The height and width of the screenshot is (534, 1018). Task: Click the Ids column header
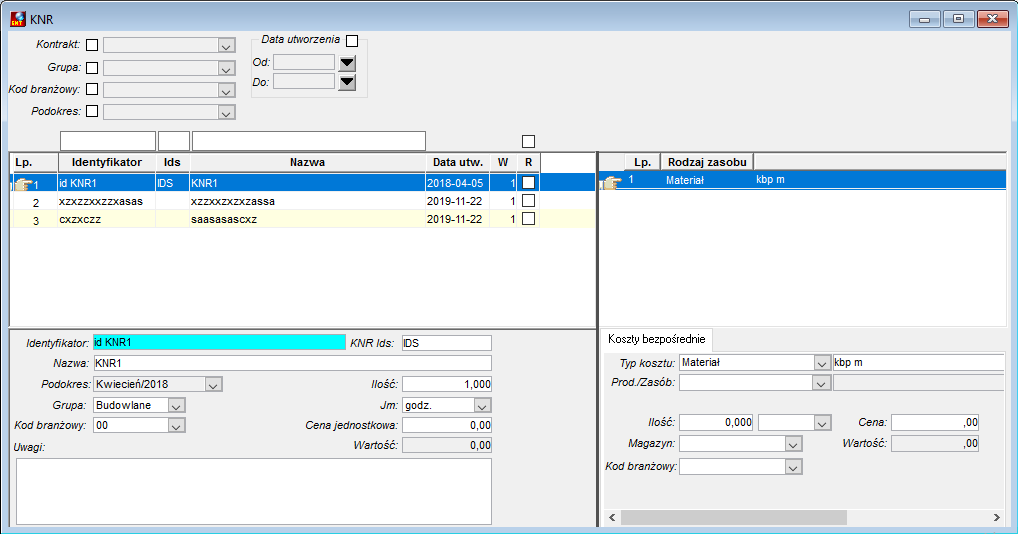click(x=172, y=162)
